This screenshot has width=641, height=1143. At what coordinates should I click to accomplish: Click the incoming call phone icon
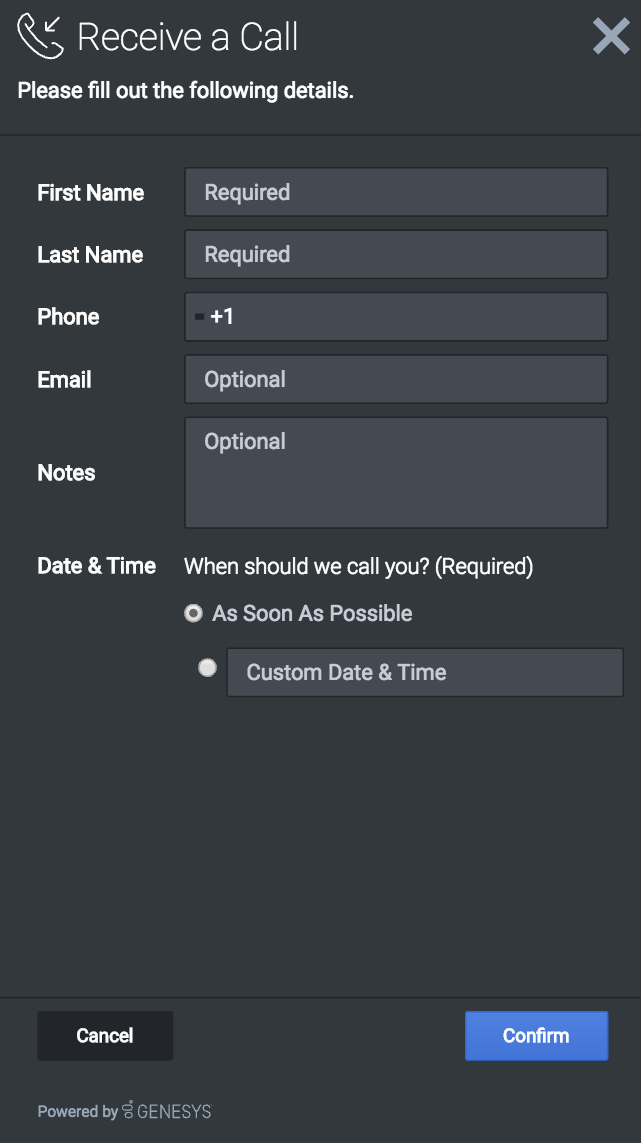[x=40, y=37]
